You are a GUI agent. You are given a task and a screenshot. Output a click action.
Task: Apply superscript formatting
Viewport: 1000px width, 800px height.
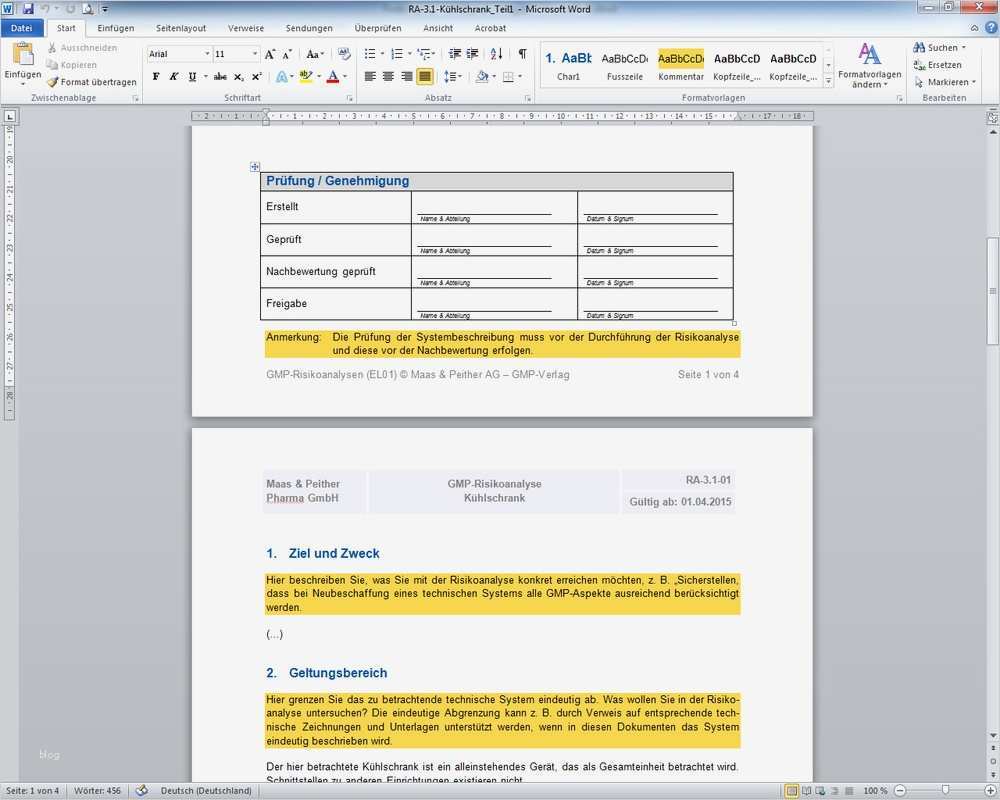pos(256,77)
